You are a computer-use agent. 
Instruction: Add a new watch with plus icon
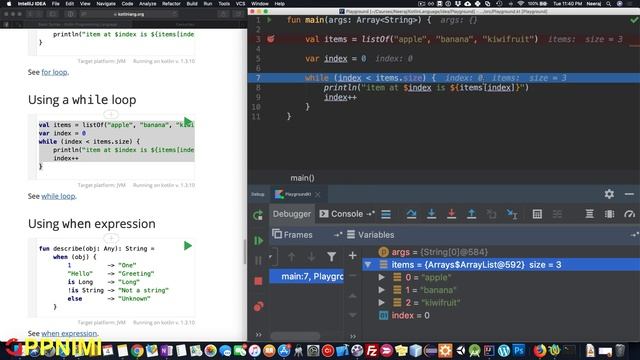pyautogui.click(x=353, y=256)
